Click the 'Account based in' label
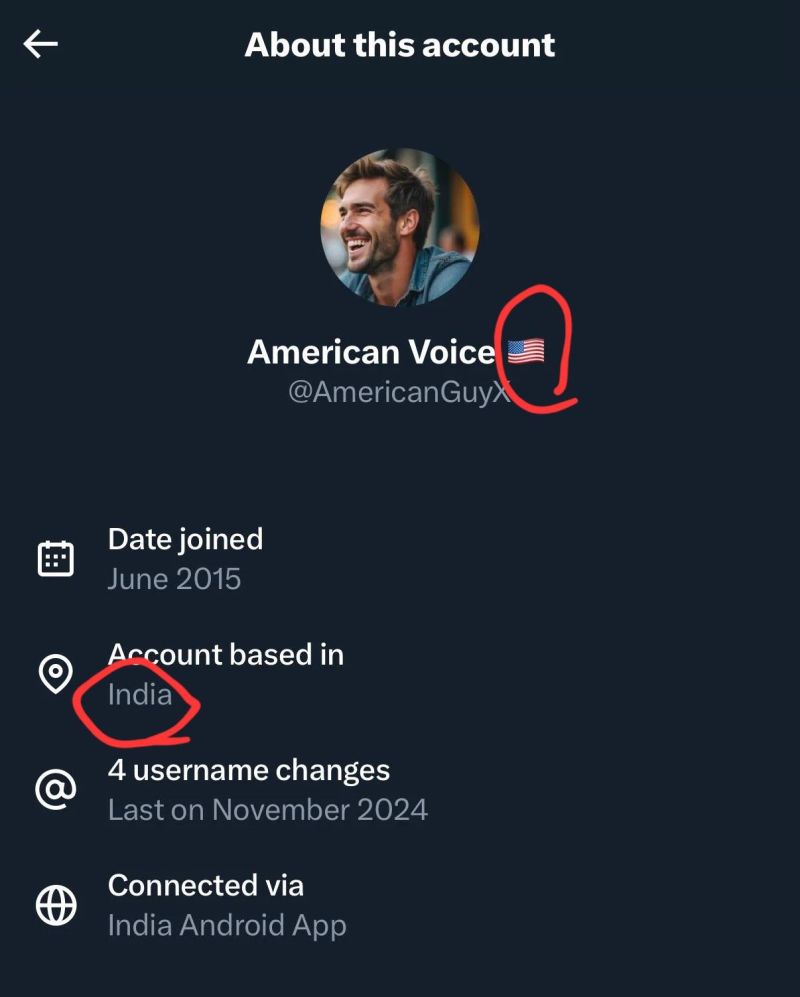 point(225,655)
